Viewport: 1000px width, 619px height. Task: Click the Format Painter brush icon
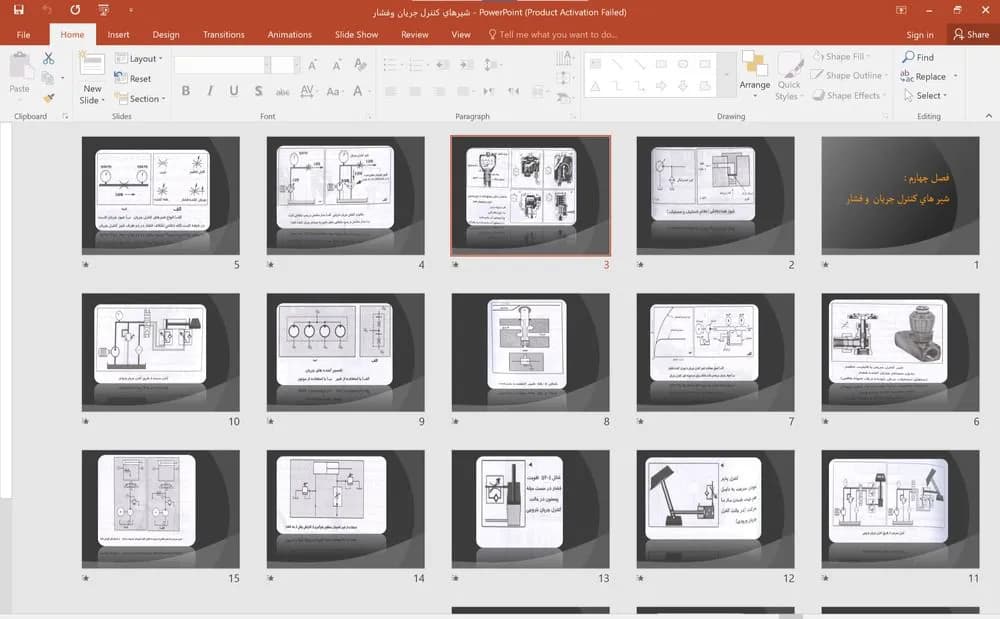pyautogui.click(x=48, y=98)
